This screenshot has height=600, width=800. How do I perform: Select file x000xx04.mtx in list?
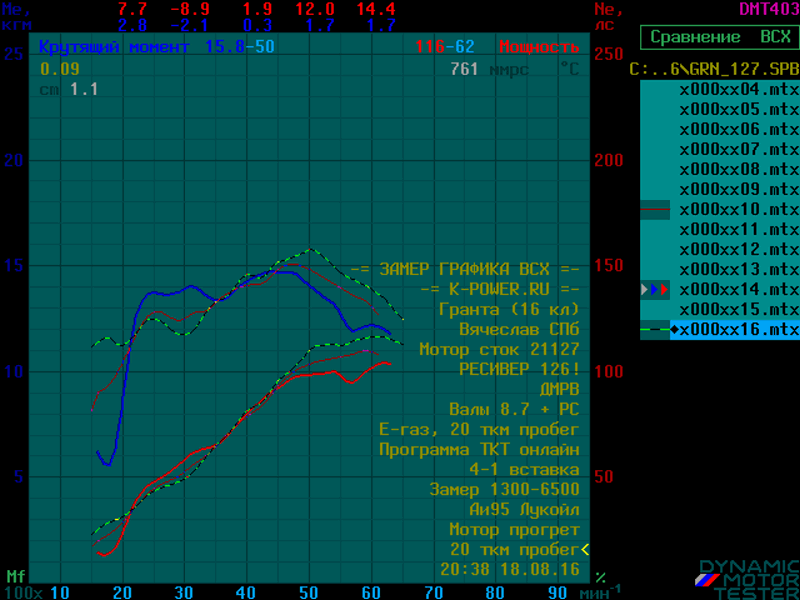click(x=739, y=90)
